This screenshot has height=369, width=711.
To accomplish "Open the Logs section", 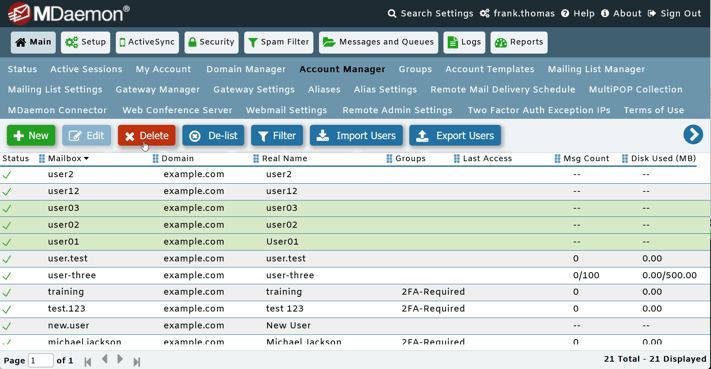I will tap(464, 42).
